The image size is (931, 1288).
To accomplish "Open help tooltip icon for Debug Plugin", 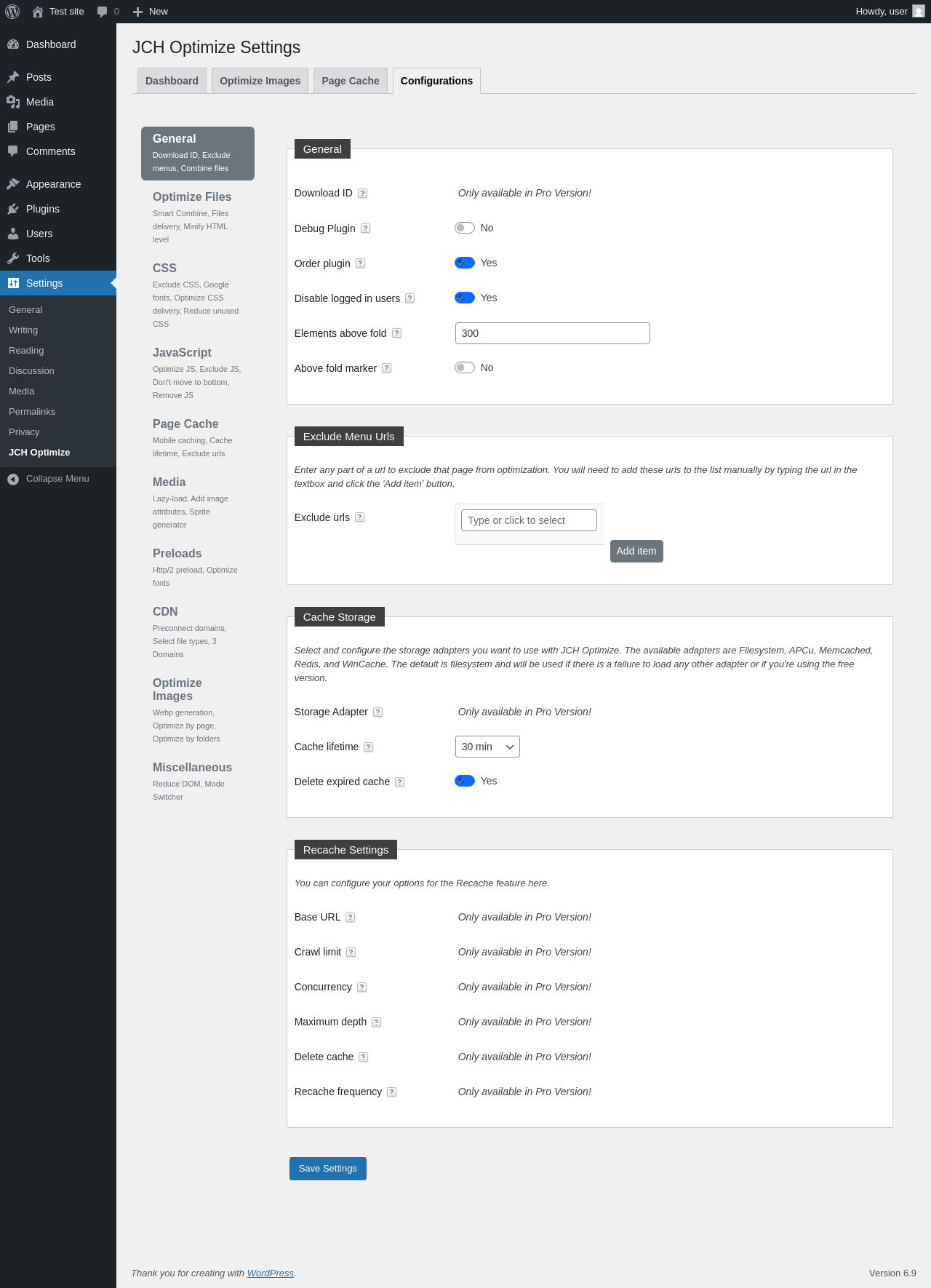I will (365, 228).
